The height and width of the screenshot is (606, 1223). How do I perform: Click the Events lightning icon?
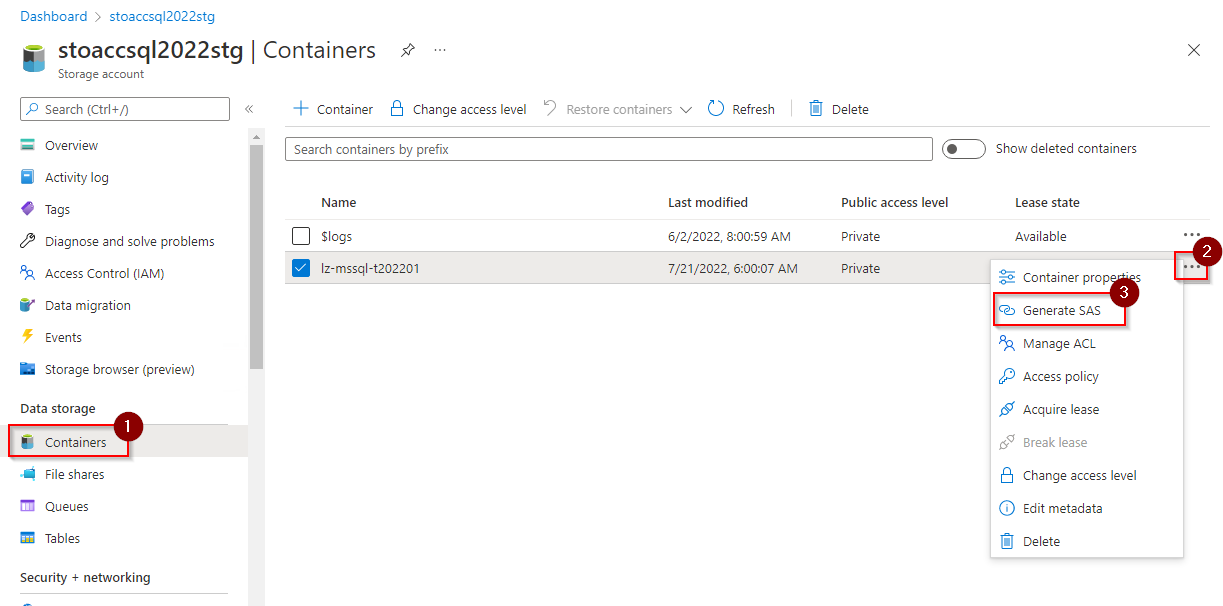point(28,338)
